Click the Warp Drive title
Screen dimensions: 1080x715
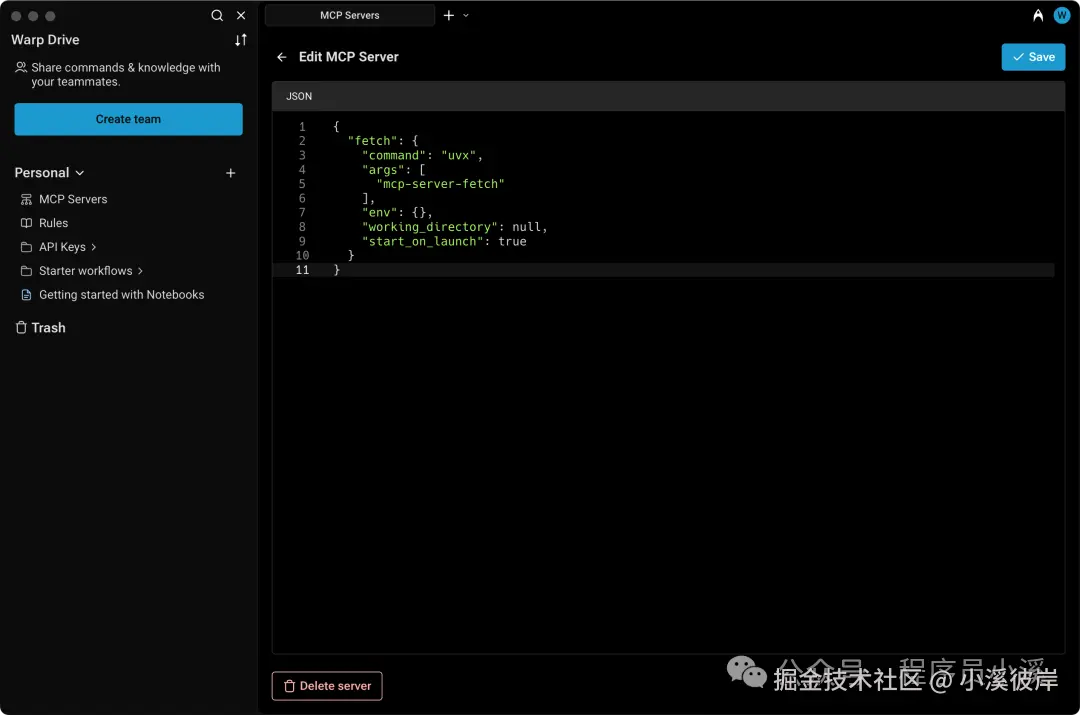[45, 40]
